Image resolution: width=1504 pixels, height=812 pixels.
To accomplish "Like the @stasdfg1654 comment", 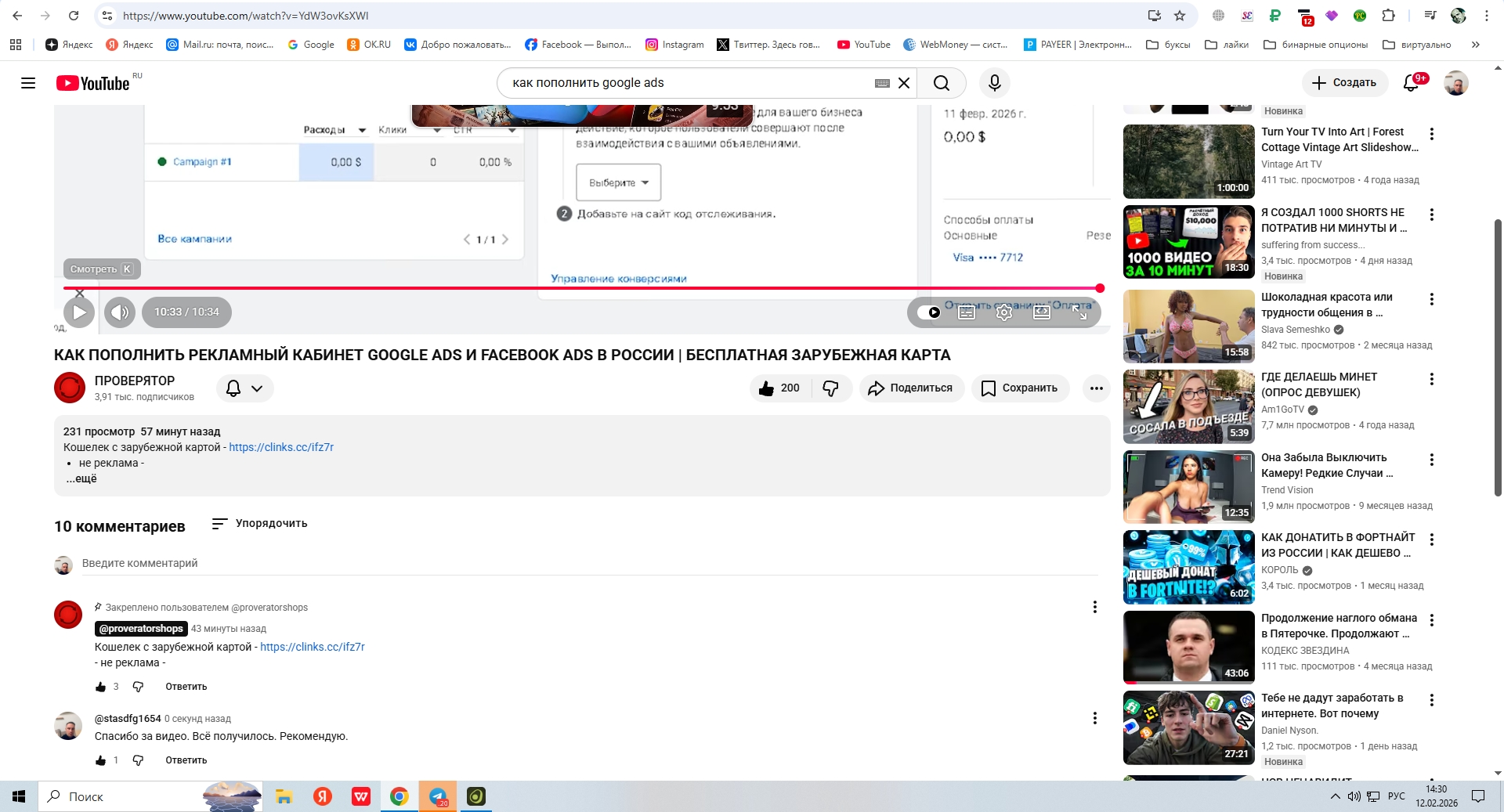I will (x=100, y=760).
